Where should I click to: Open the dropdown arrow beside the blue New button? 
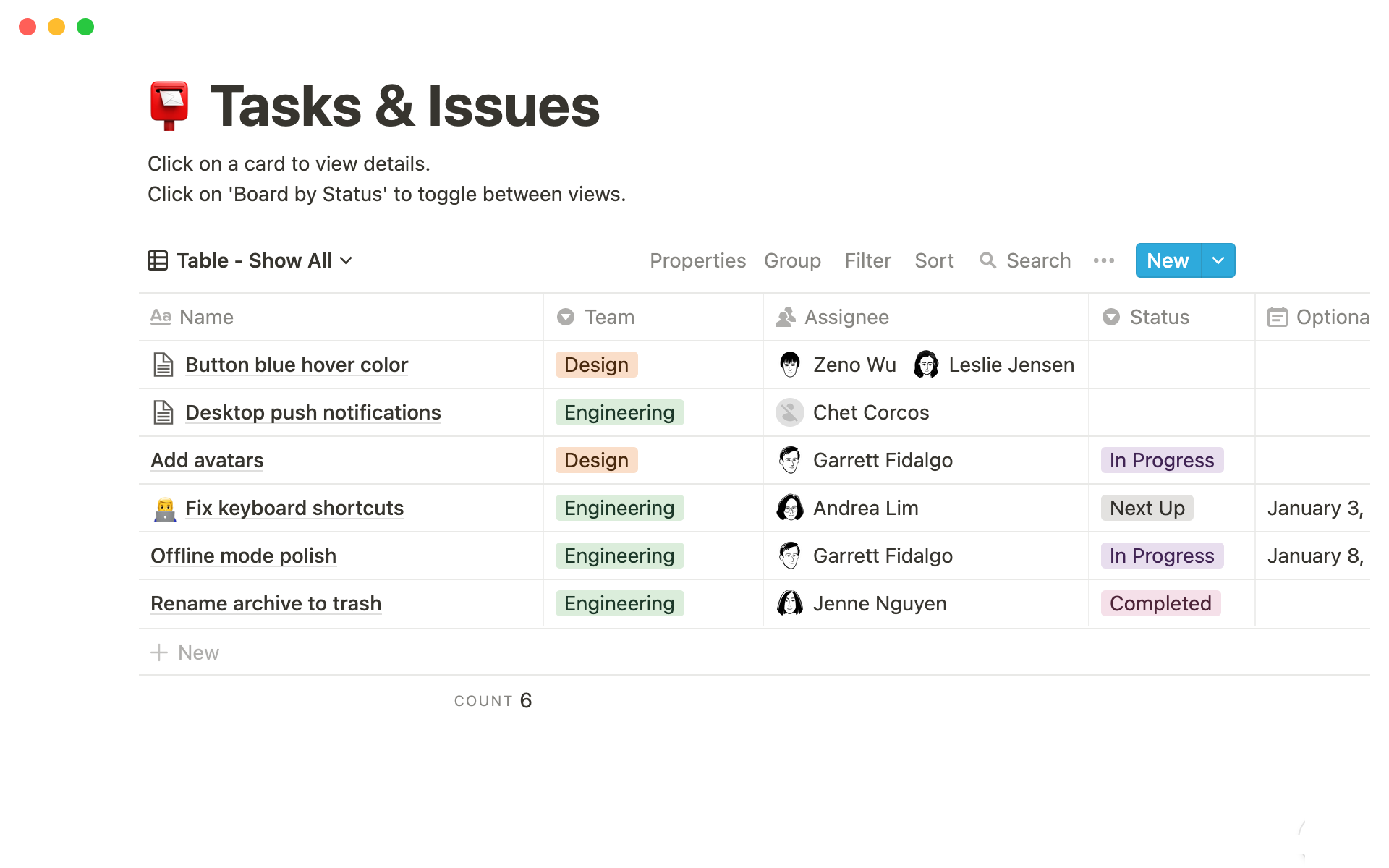(x=1218, y=260)
